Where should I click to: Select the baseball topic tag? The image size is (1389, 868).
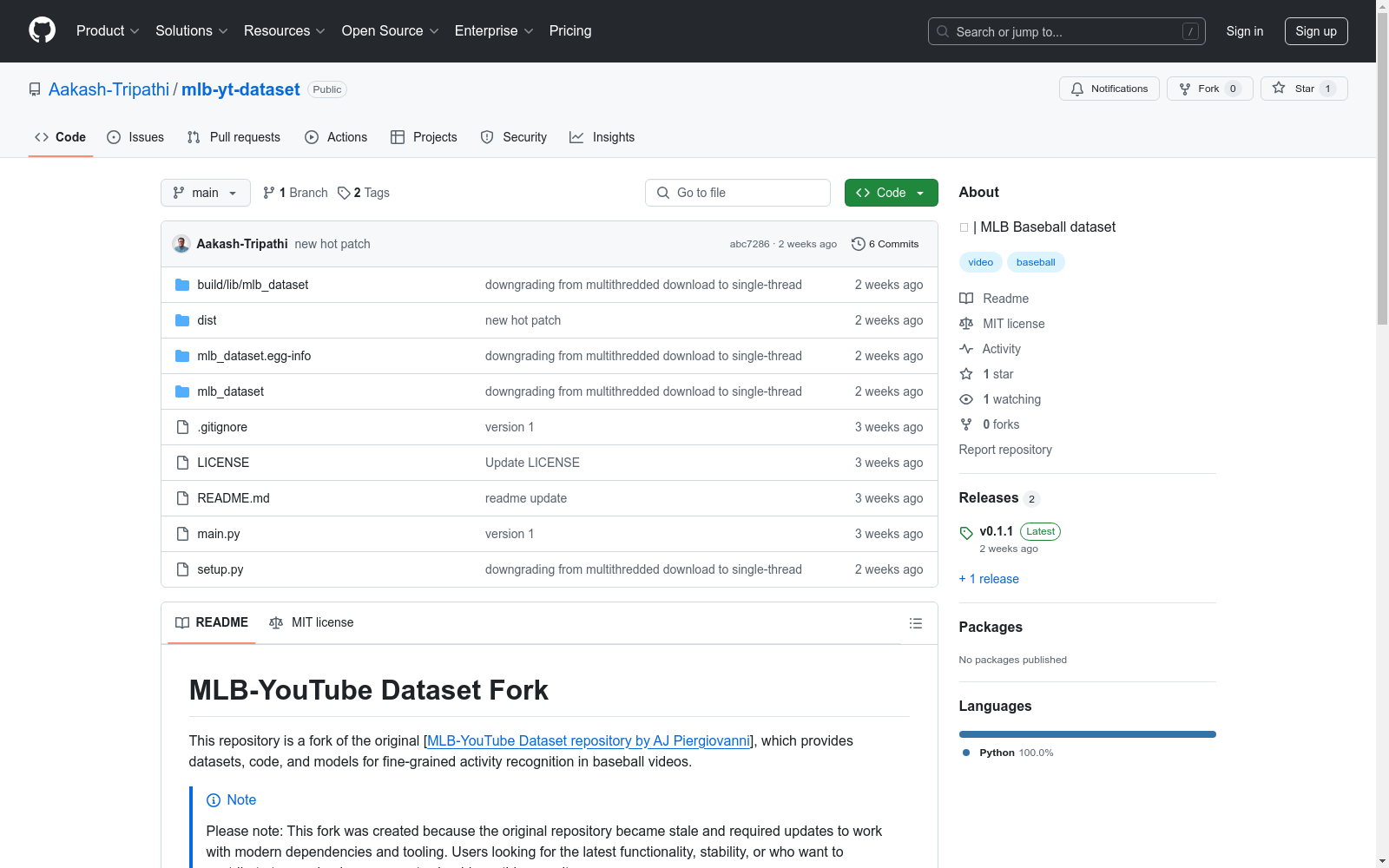1036,262
